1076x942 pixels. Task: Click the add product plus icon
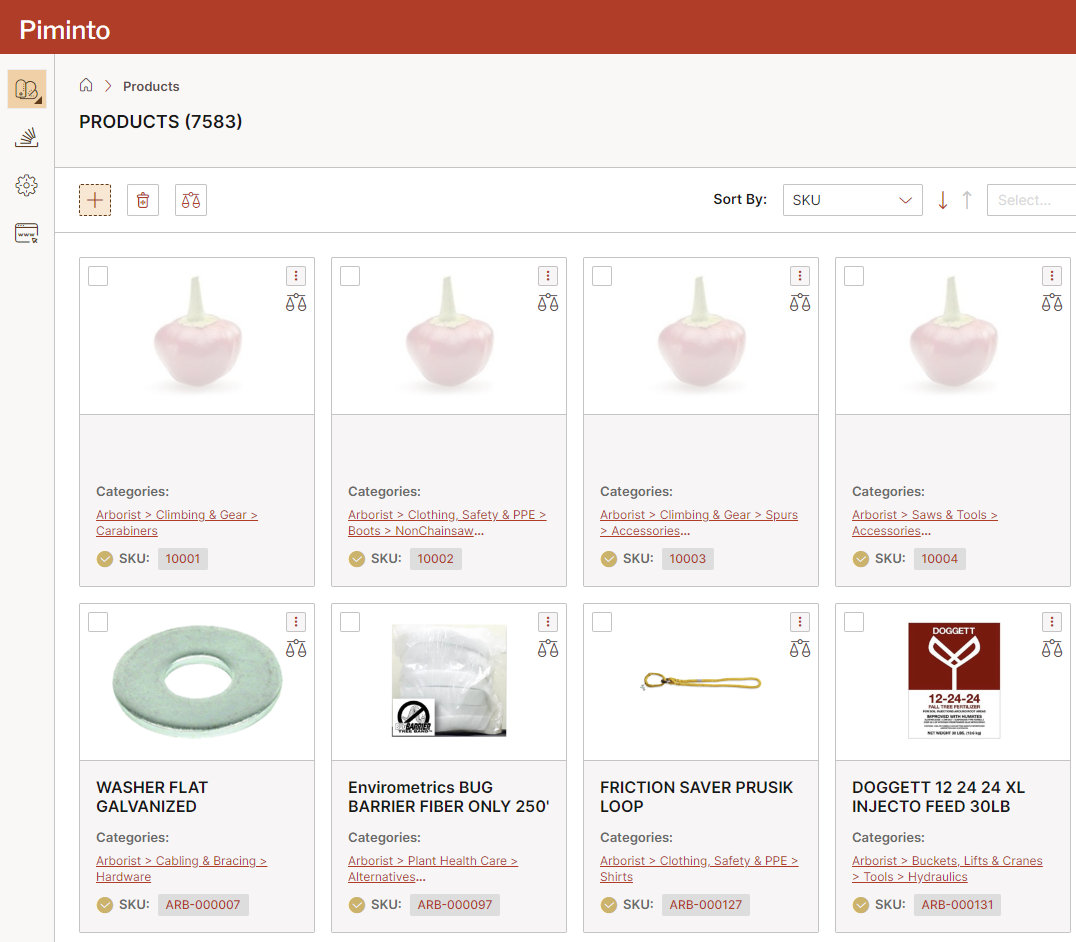pyautogui.click(x=95, y=200)
